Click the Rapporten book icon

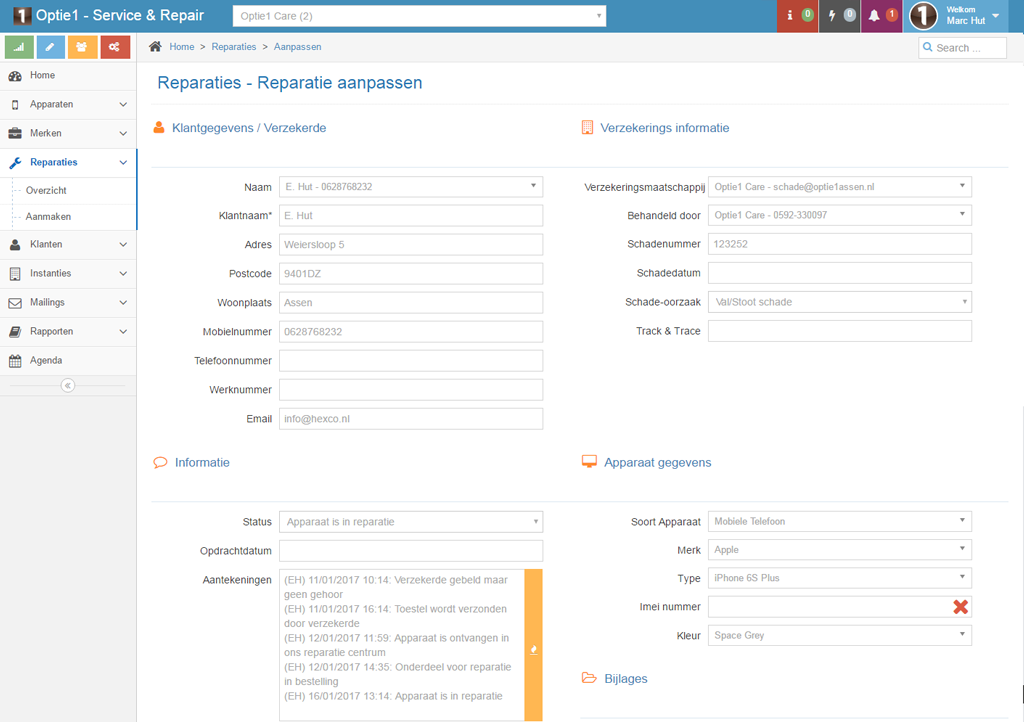15,332
